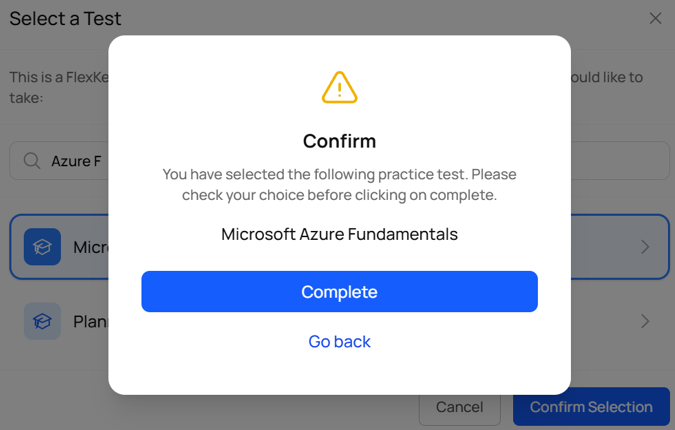Click the yellow warning triangle icon
675x430 pixels.
(339, 88)
